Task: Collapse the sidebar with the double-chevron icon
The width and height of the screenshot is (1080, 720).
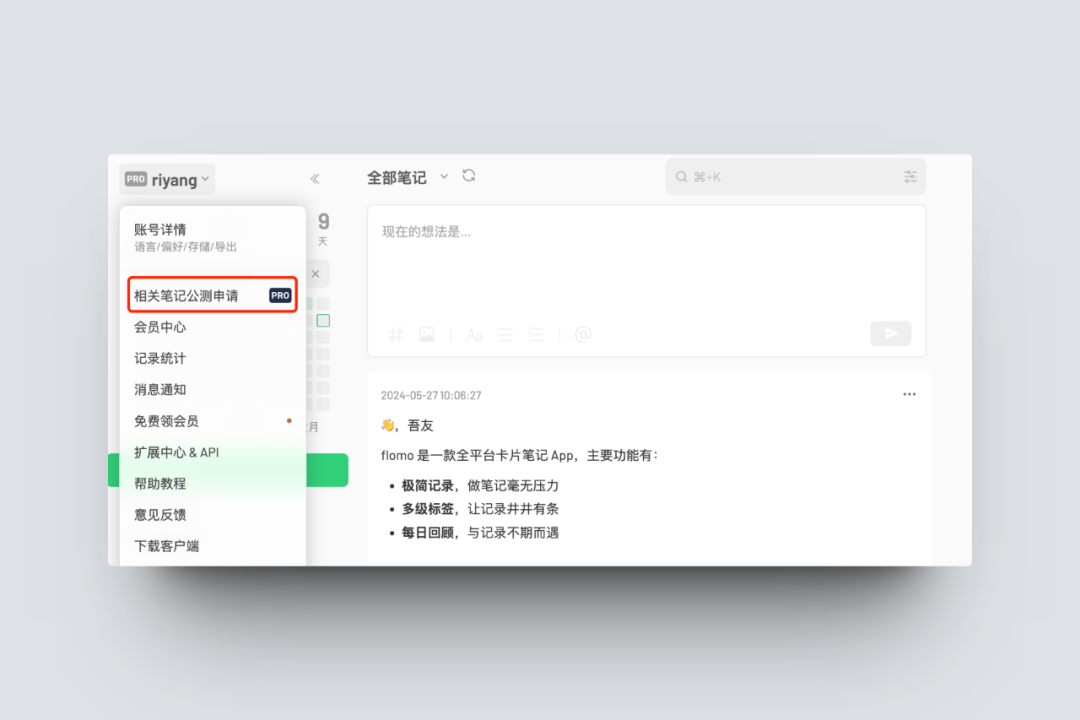Action: pyautogui.click(x=315, y=179)
